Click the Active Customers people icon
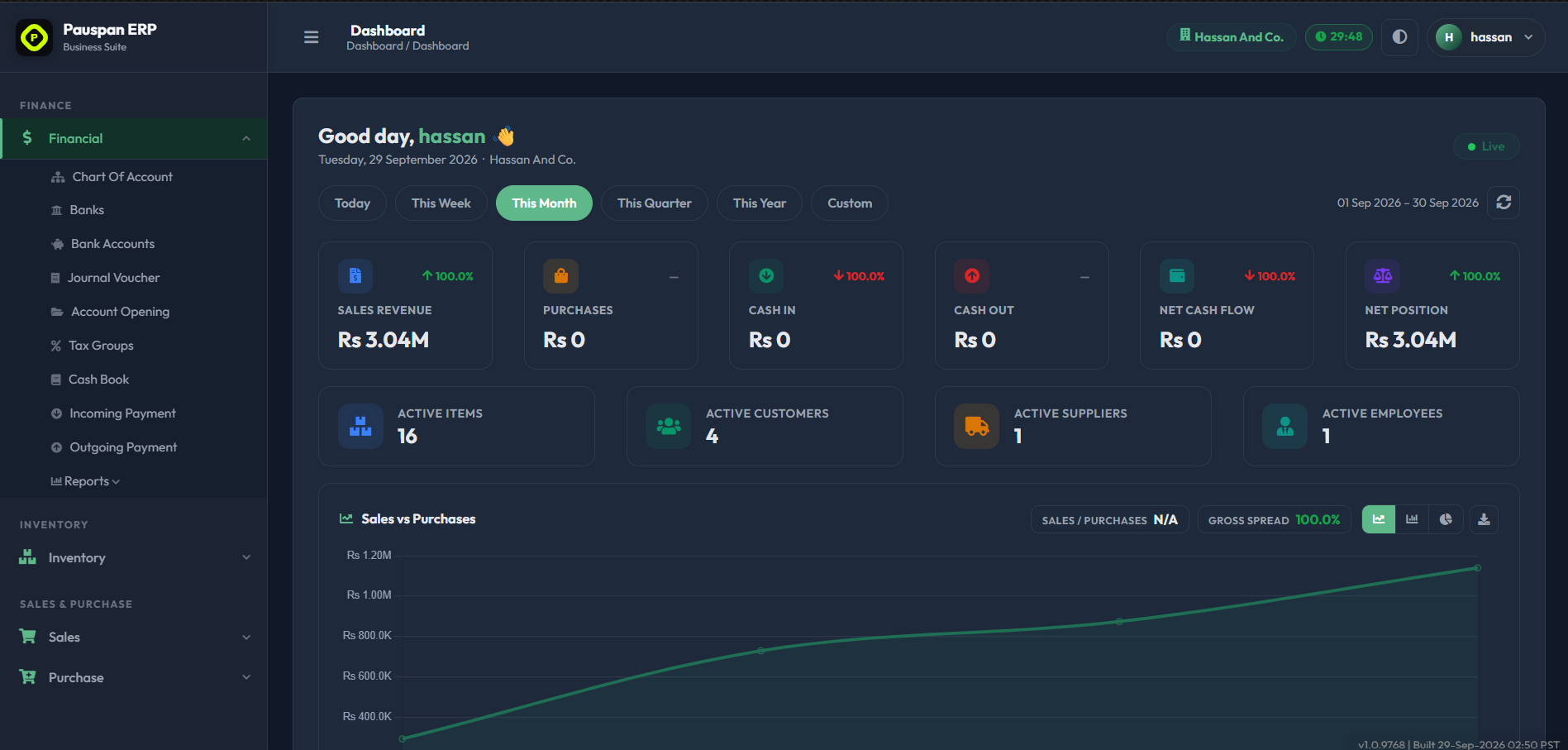Image resolution: width=1568 pixels, height=750 pixels. [669, 426]
